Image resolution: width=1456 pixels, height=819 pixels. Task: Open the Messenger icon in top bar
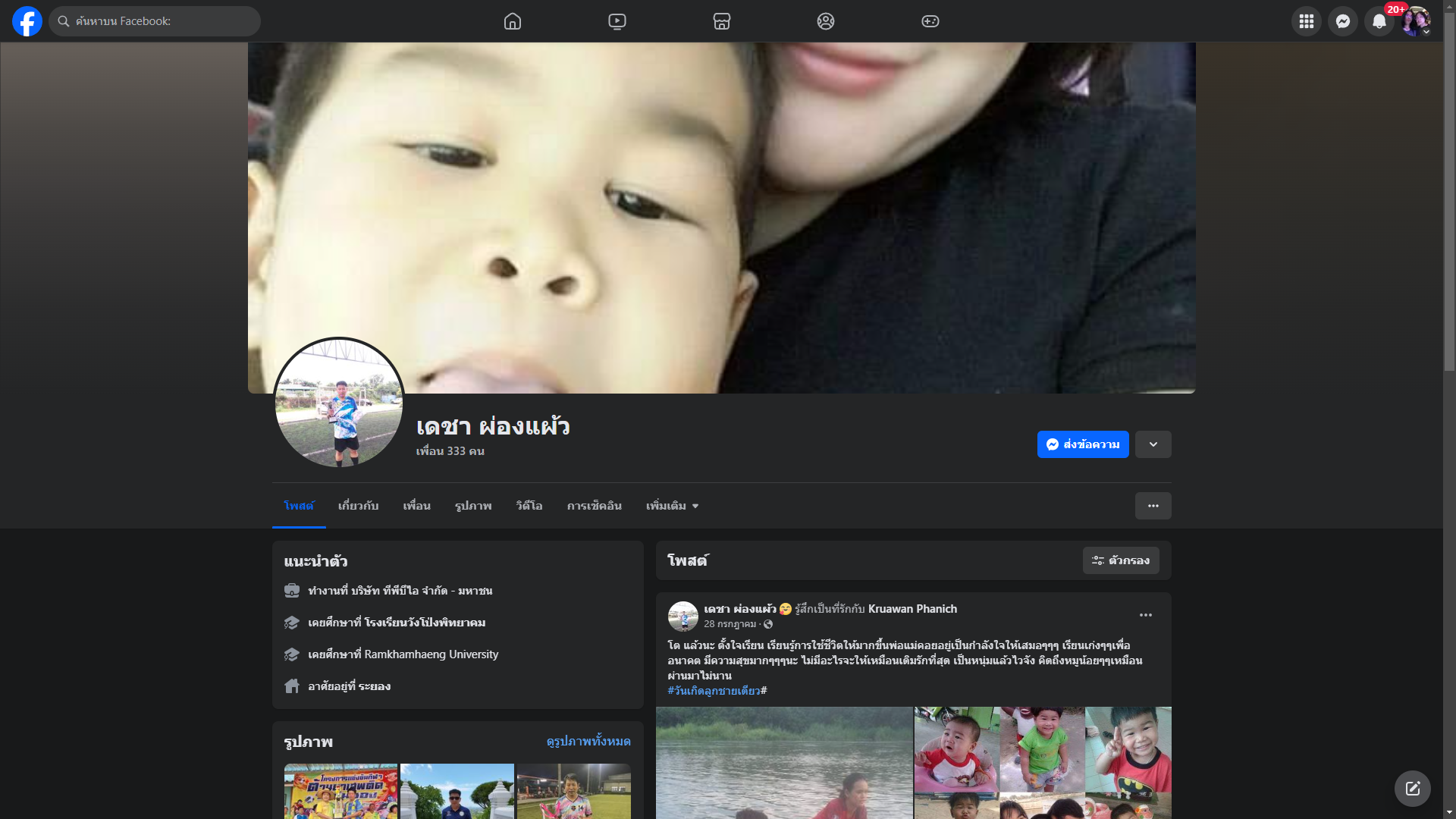1343,21
